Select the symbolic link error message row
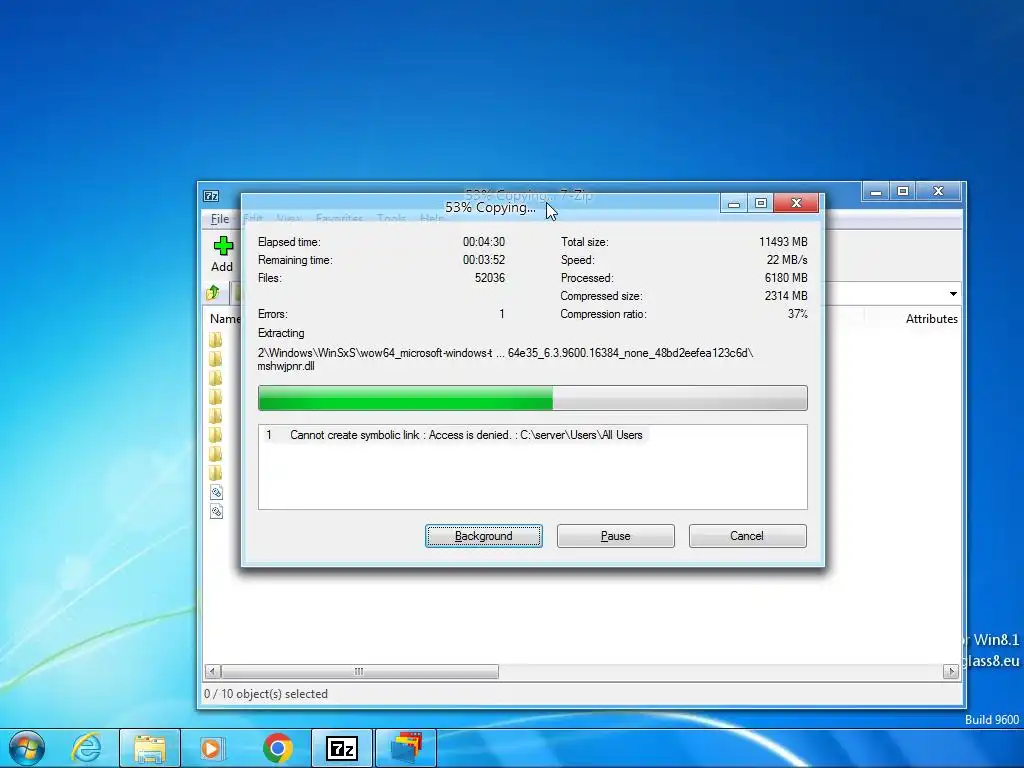 453,435
